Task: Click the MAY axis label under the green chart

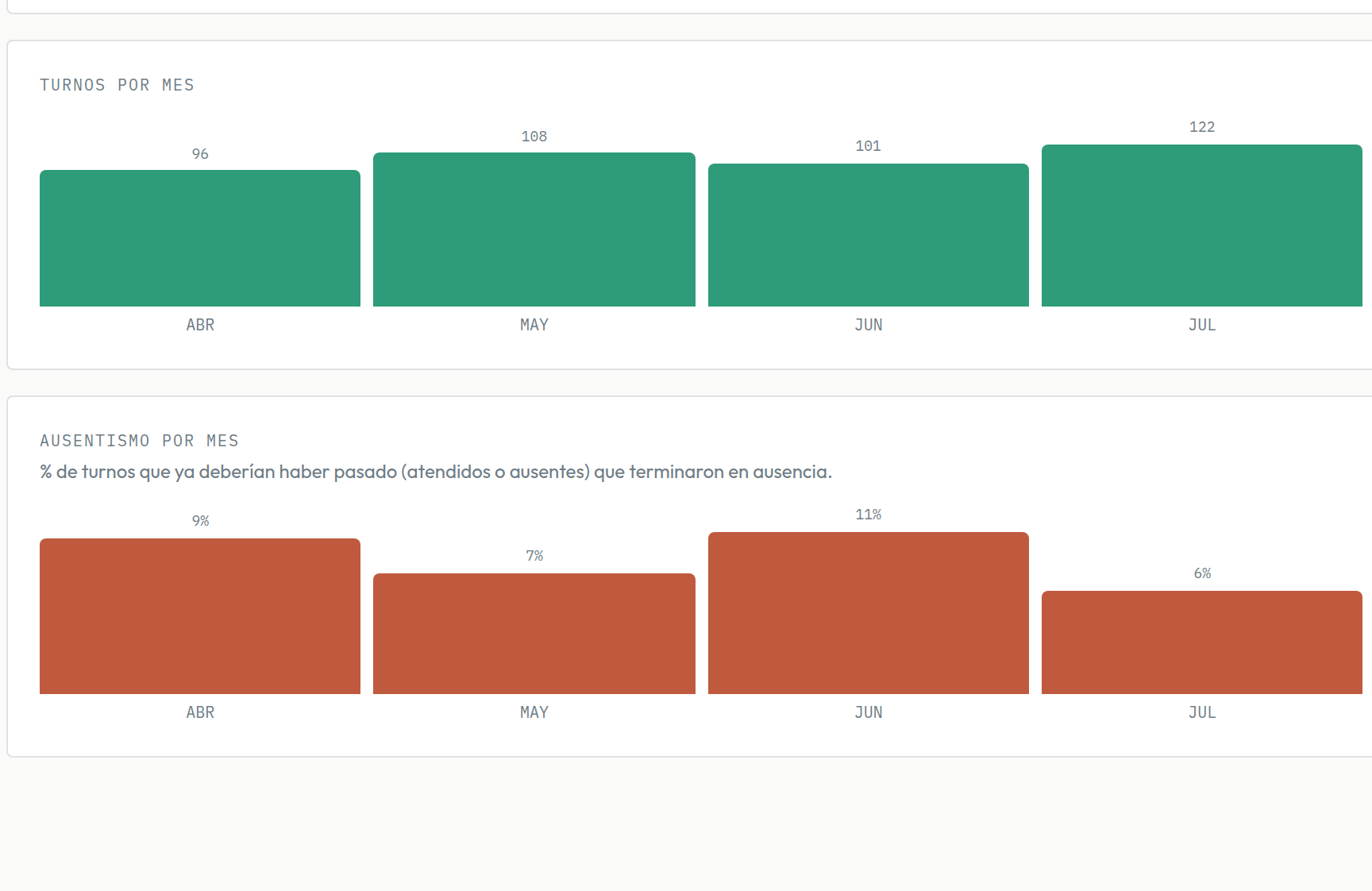Action: coord(534,325)
